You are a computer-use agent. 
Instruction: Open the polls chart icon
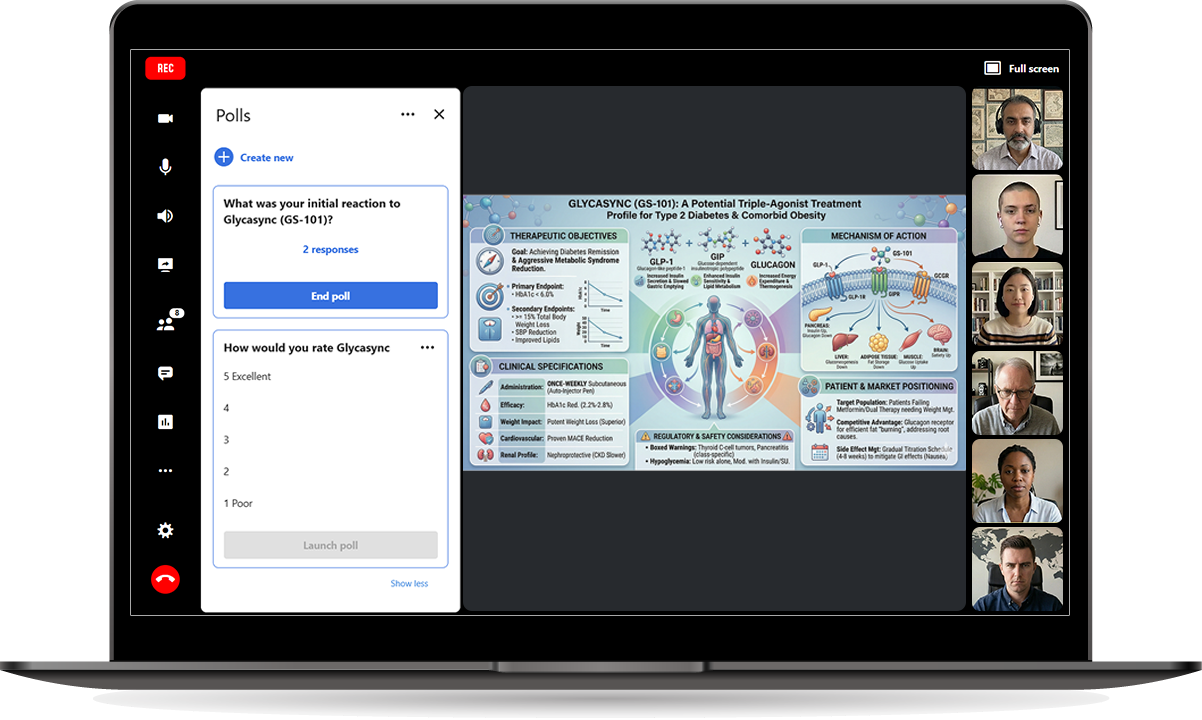[x=165, y=422]
